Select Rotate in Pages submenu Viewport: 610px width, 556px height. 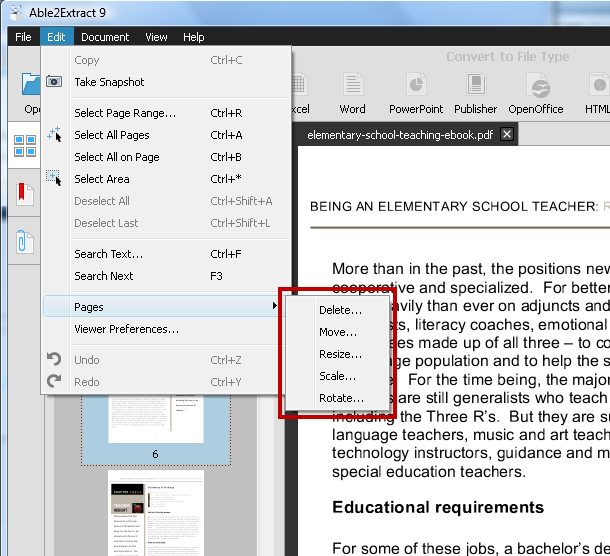(338, 398)
